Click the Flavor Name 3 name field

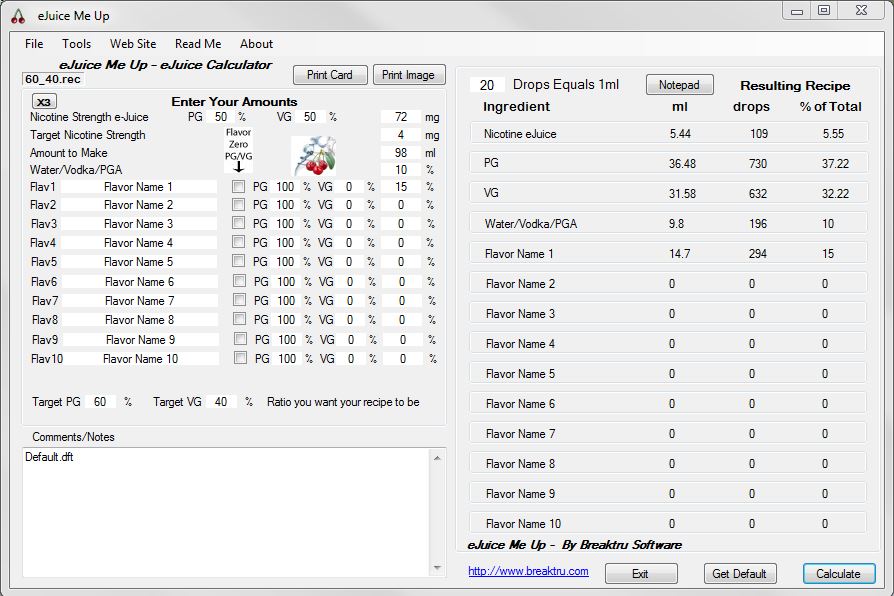pos(139,224)
